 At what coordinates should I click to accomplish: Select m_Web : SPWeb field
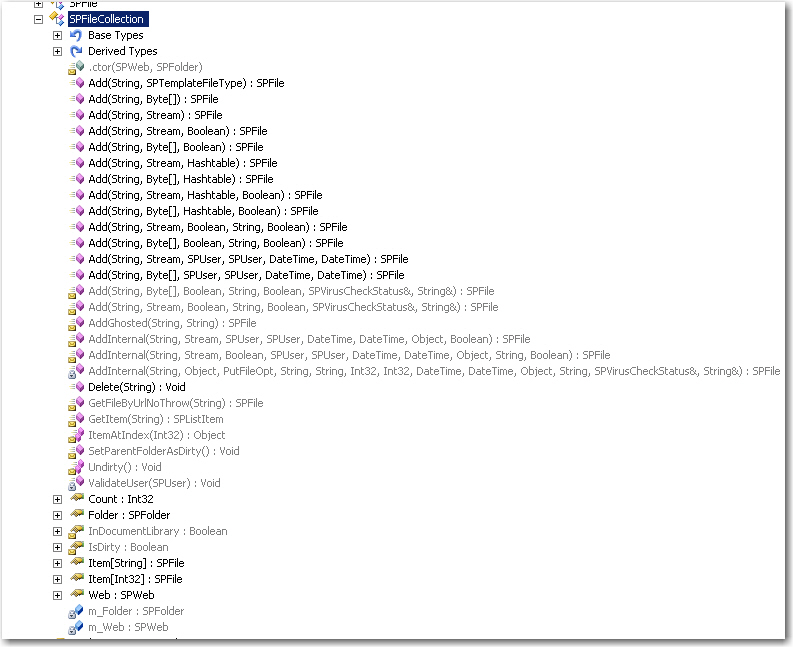click(128, 627)
